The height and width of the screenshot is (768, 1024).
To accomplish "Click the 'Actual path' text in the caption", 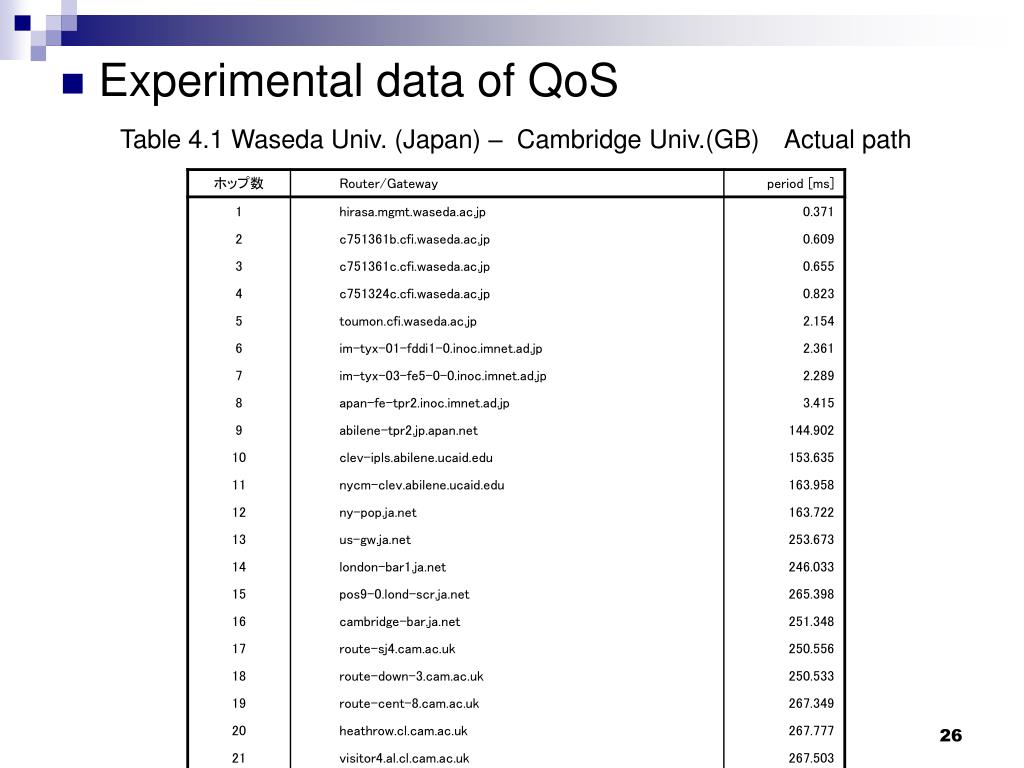I will pos(847,140).
